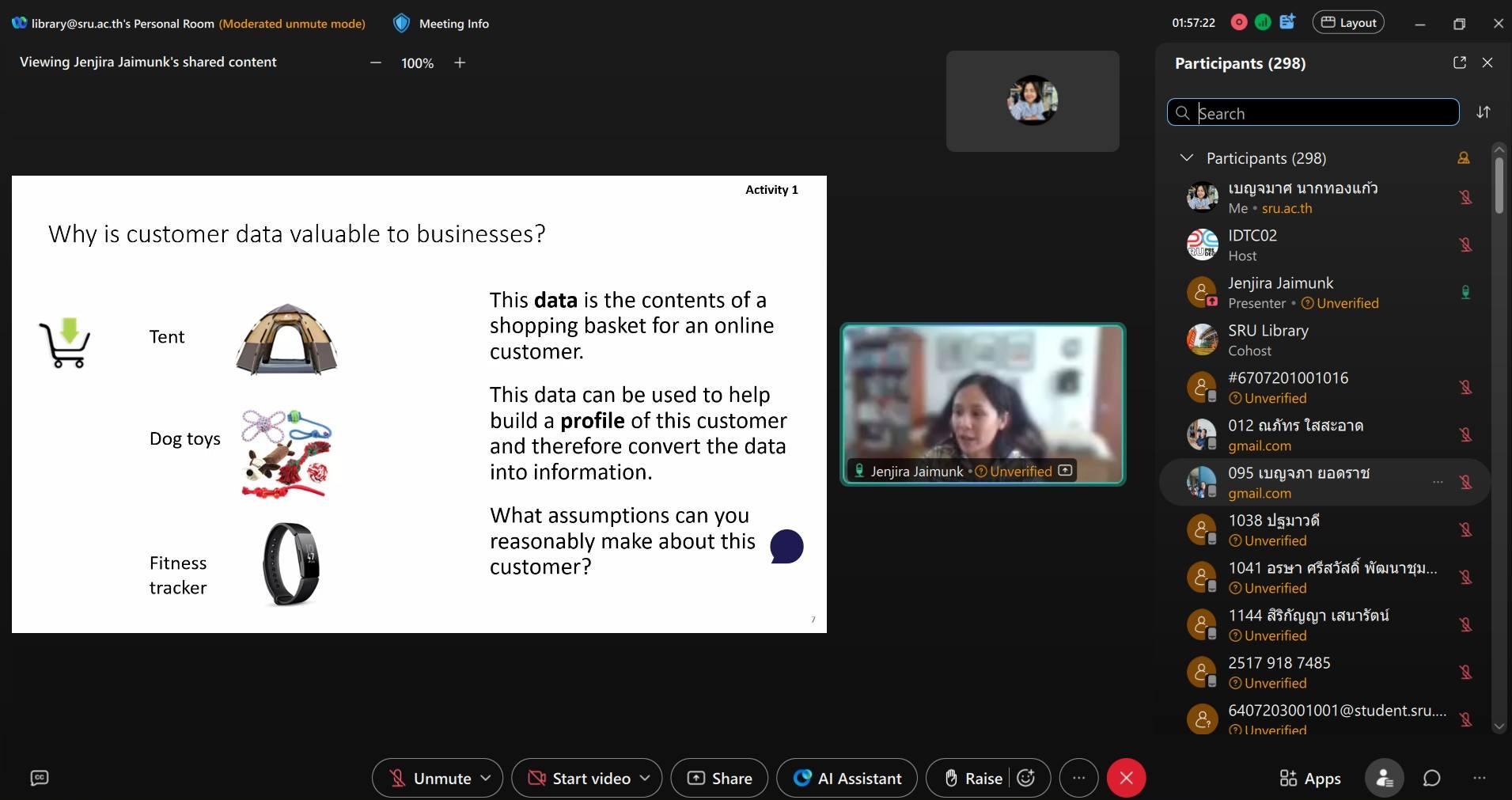The height and width of the screenshot is (800, 1512).
Task: Open reactions smiley icon beside Raise
Action: pos(1026,778)
